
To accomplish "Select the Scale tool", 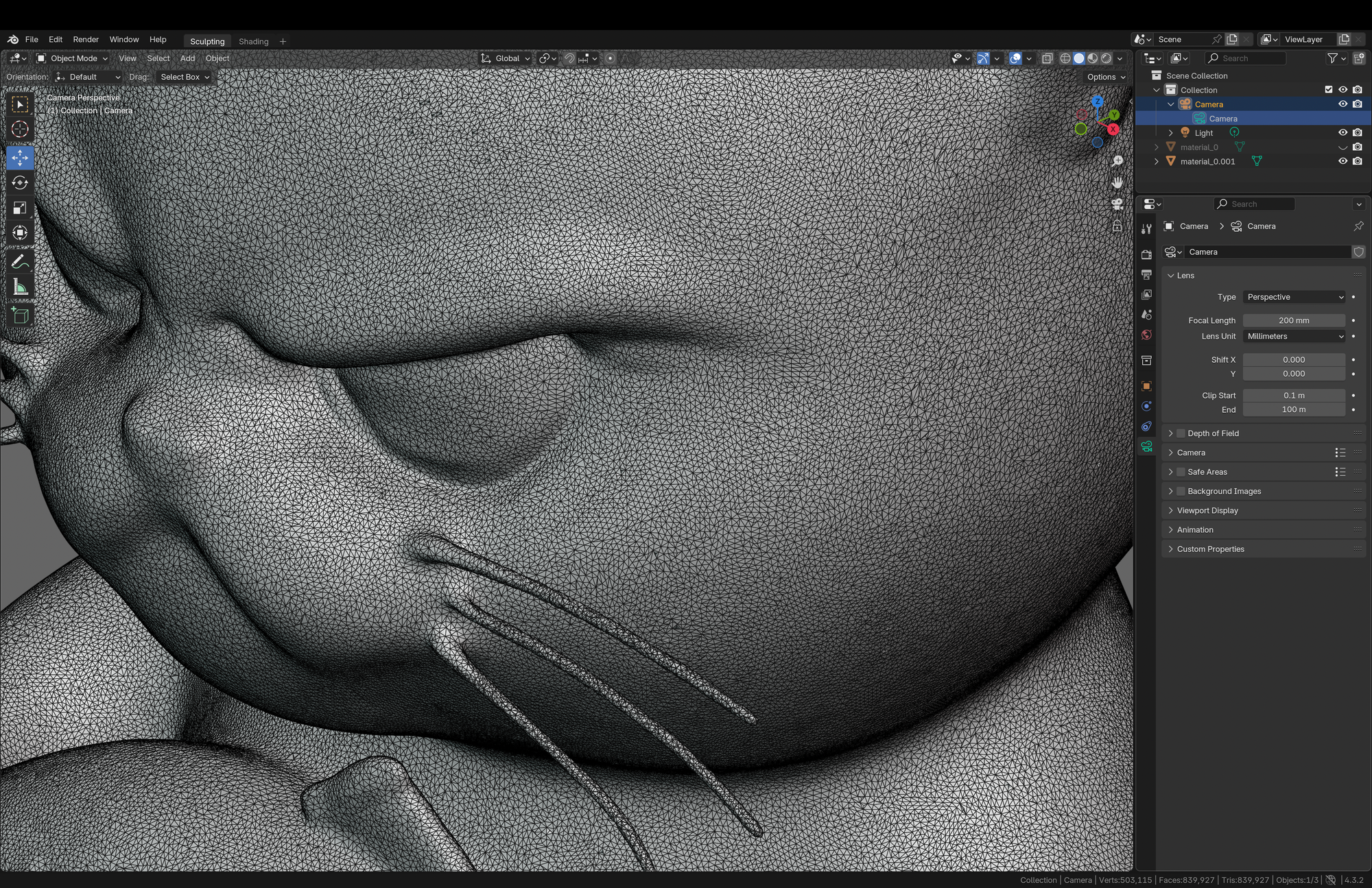I will [20, 208].
